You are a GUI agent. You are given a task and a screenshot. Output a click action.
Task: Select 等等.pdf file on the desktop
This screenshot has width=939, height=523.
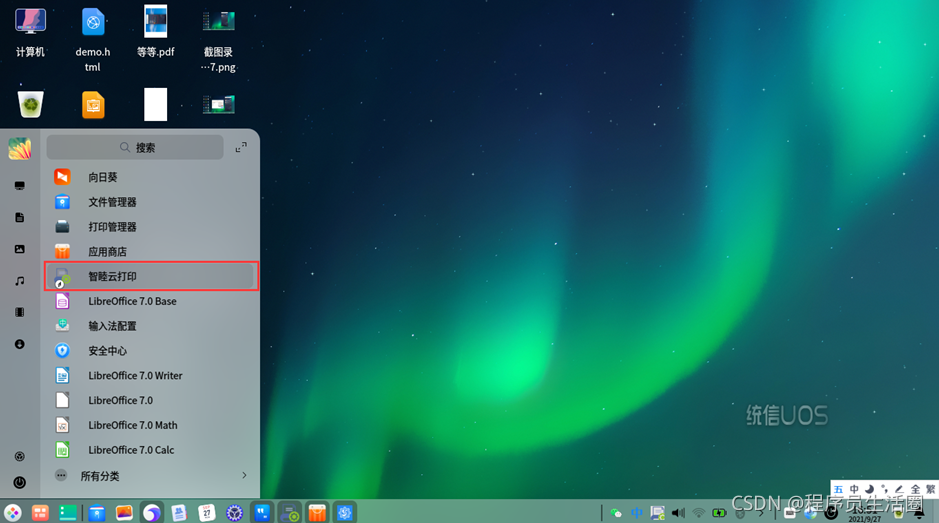click(156, 32)
